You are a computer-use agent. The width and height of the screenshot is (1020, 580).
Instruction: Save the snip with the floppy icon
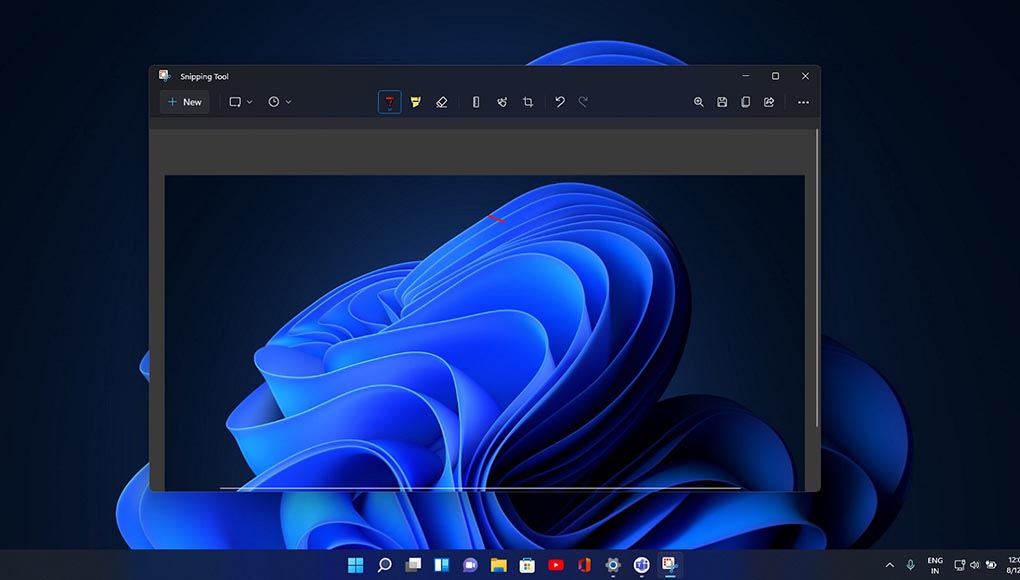(722, 102)
